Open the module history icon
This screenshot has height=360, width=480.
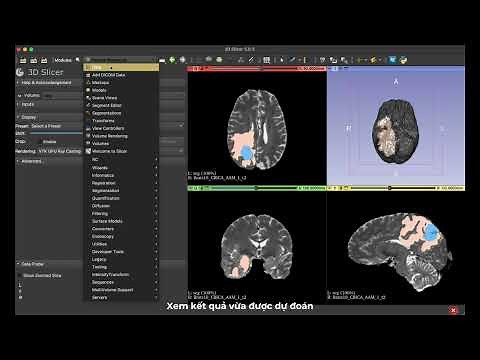point(162,60)
